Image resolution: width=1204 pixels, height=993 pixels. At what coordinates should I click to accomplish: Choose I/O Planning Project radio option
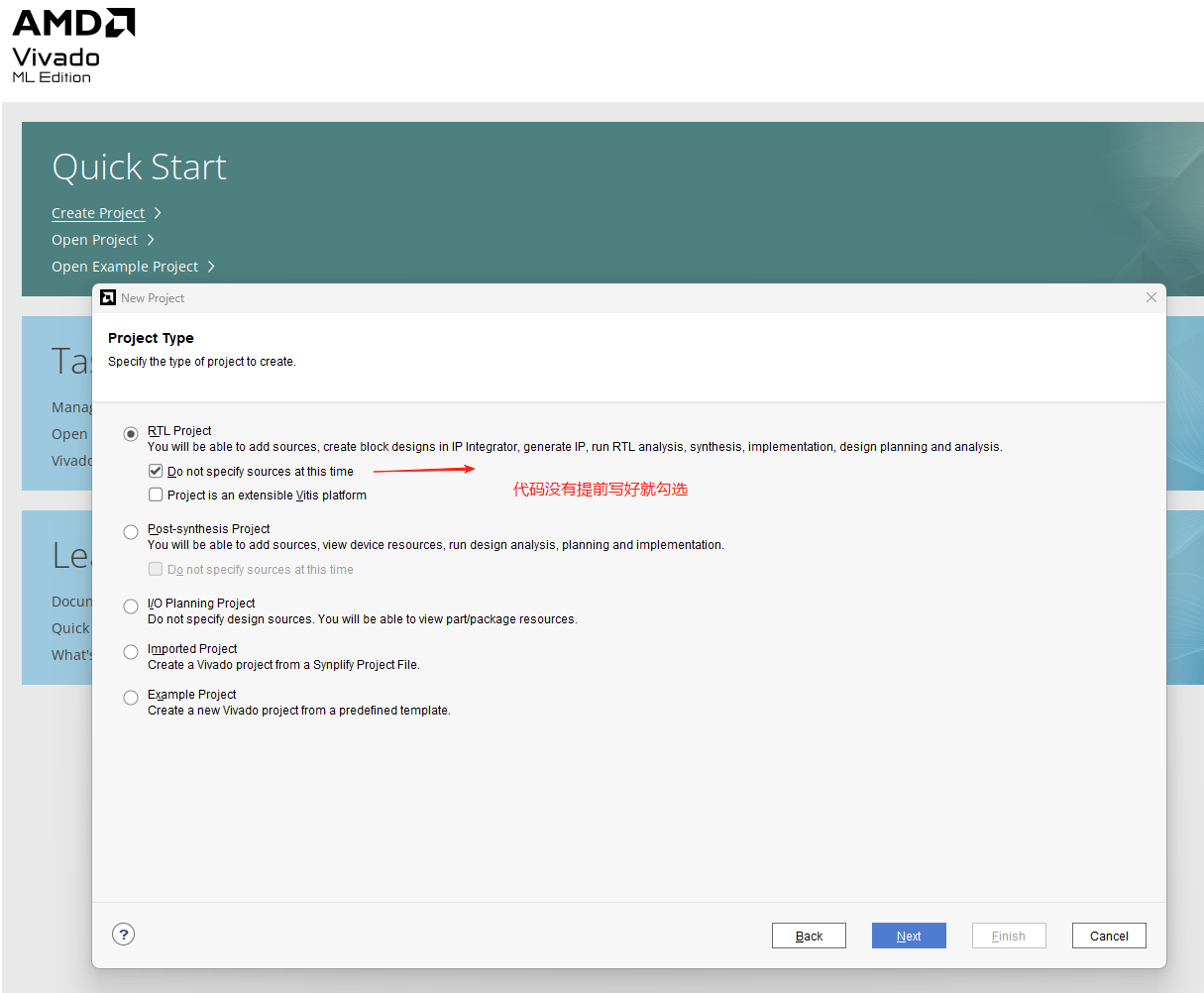click(131, 607)
